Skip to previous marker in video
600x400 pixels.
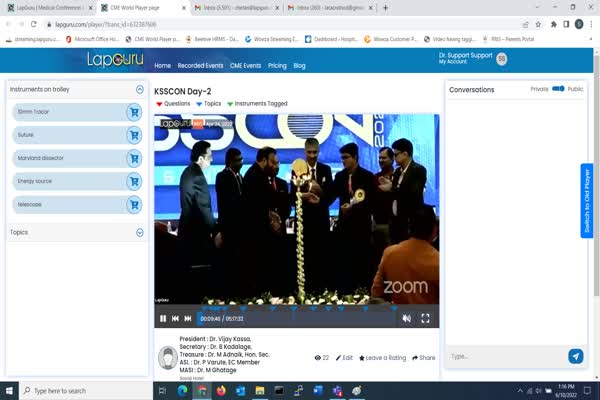175,318
